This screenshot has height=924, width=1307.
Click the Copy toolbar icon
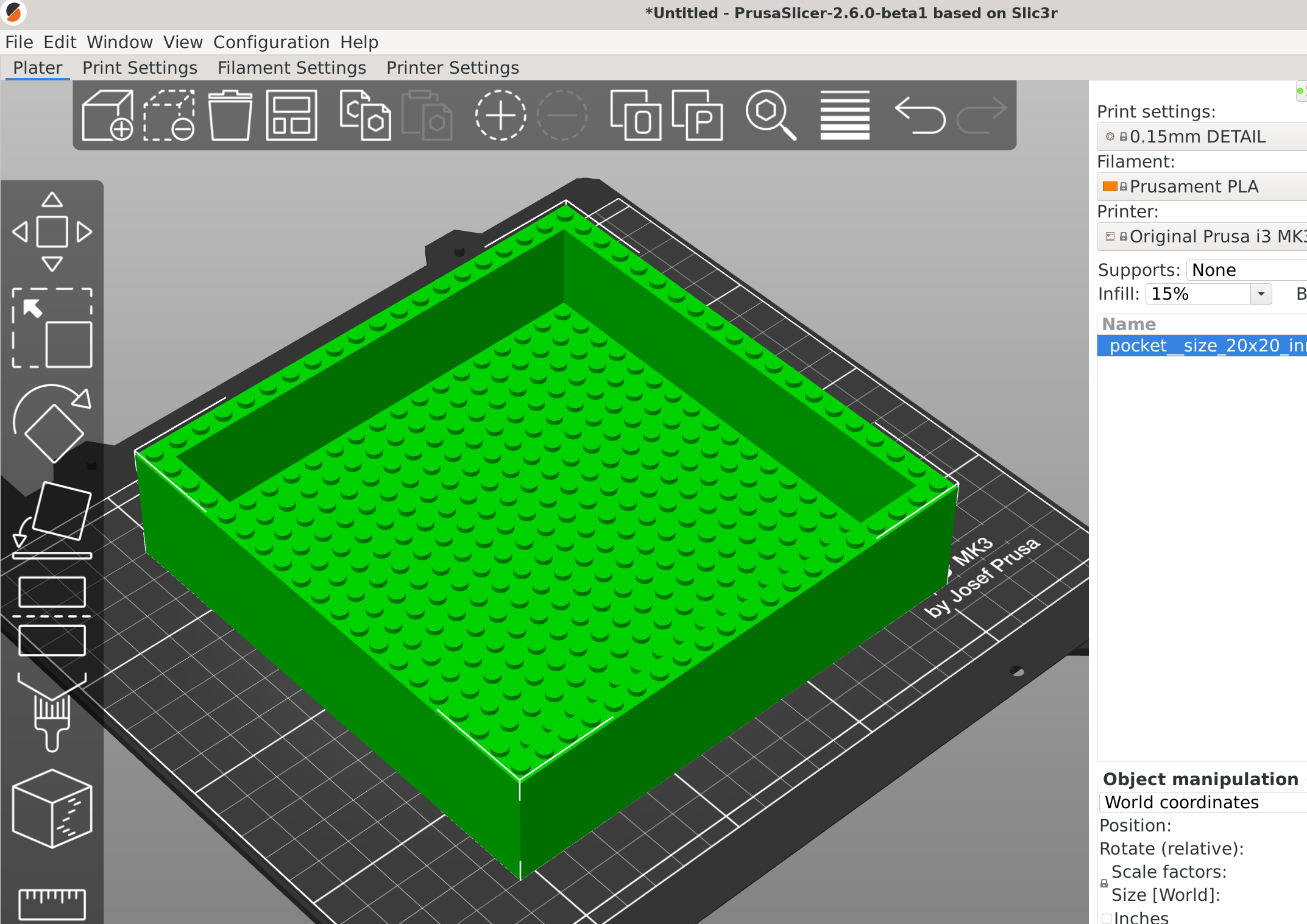point(365,116)
